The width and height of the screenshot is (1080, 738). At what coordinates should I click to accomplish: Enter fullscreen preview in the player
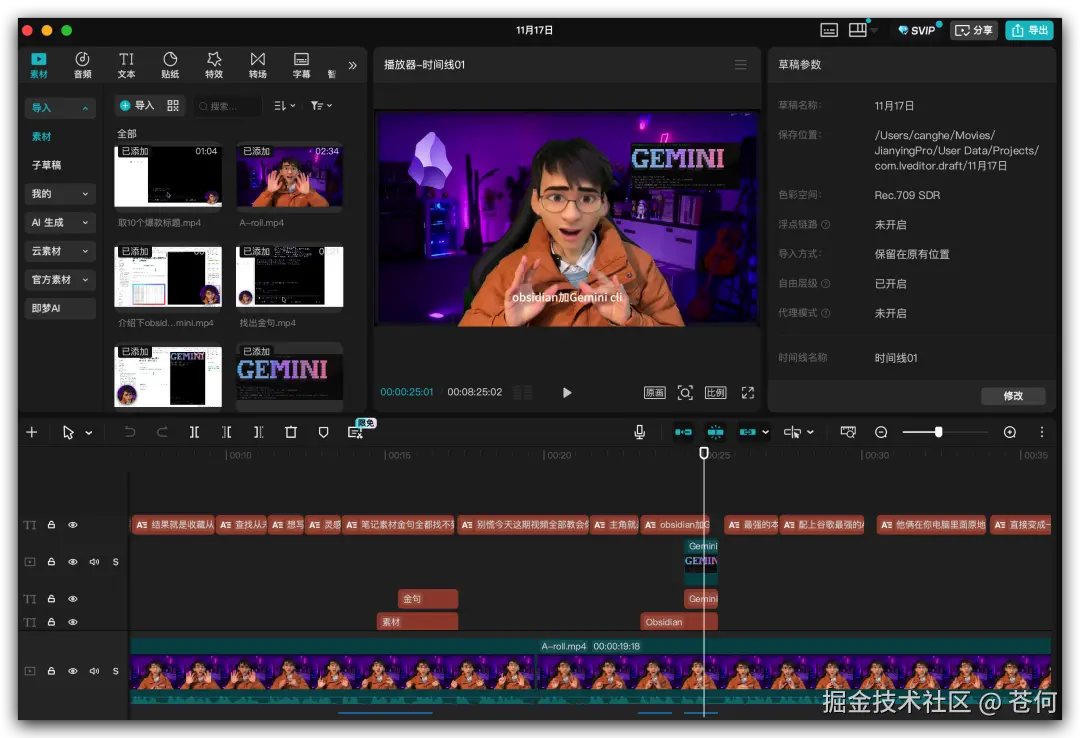[x=747, y=393]
